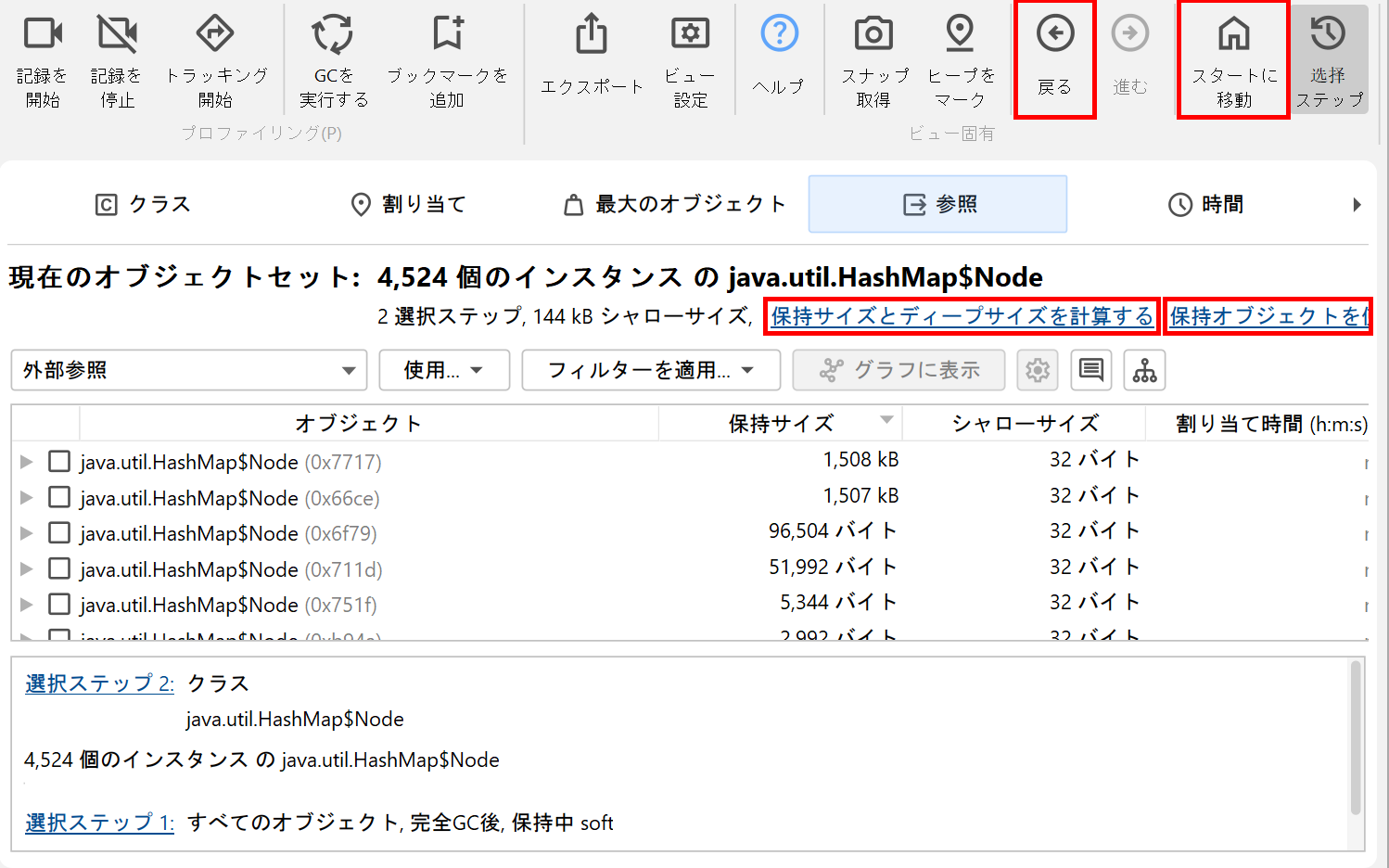
Task: Run garbage collection with the GCを実行する icon
Action: pos(333,35)
